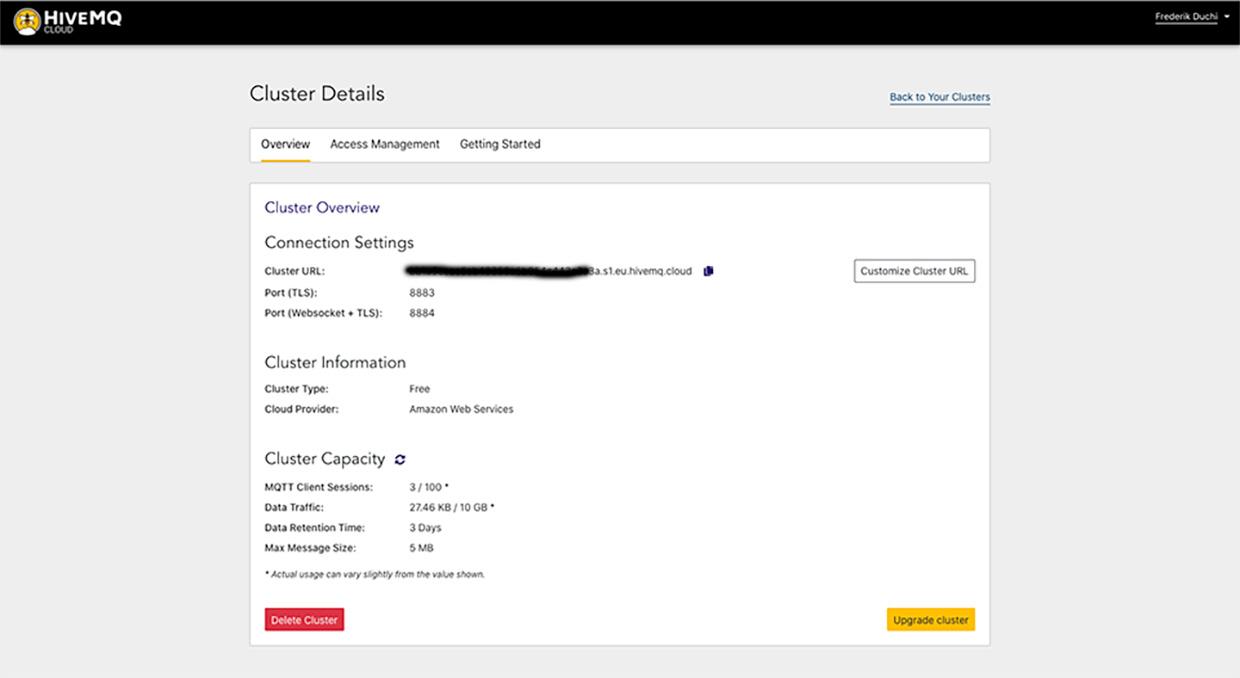This screenshot has width=1240, height=678.
Task: Click the Websocket port value 8884
Action: [422, 313]
